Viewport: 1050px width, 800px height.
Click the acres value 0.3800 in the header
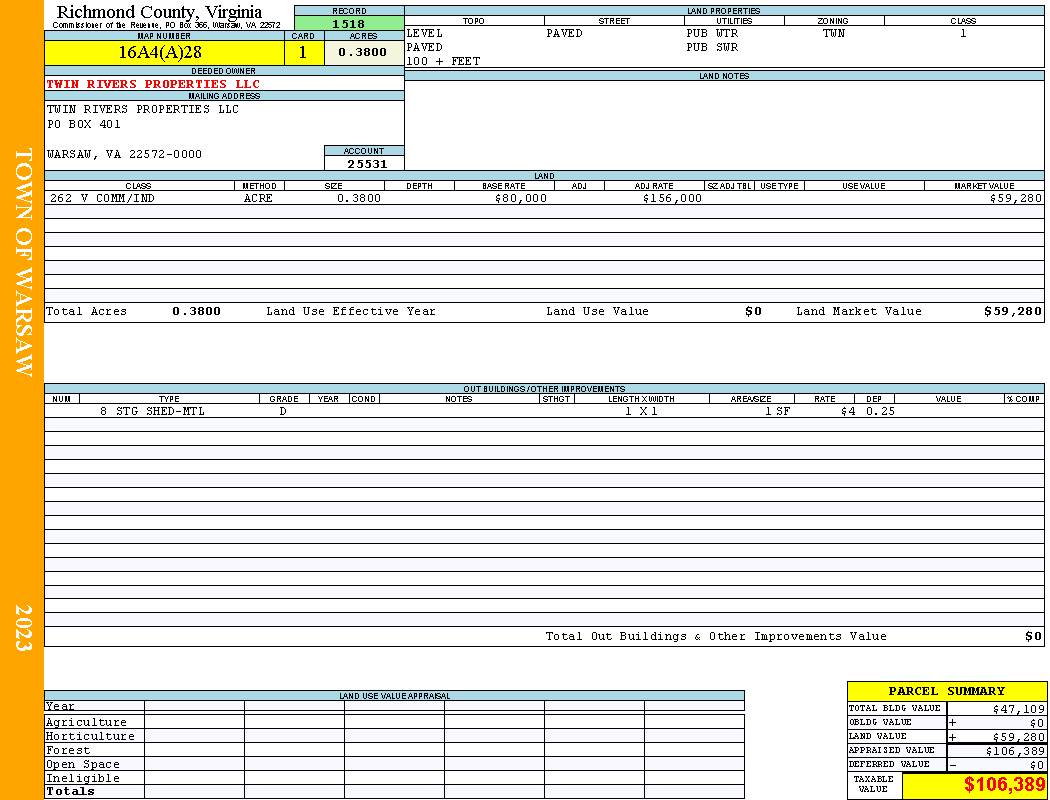(362, 52)
